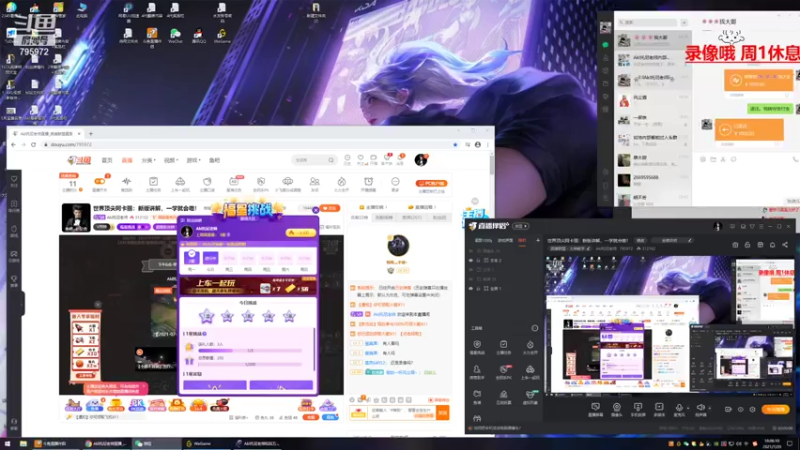Viewport: 800px width, 450px height.
Task: Click the scissors screenshot icon in WeChat
Action: coord(723,160)
